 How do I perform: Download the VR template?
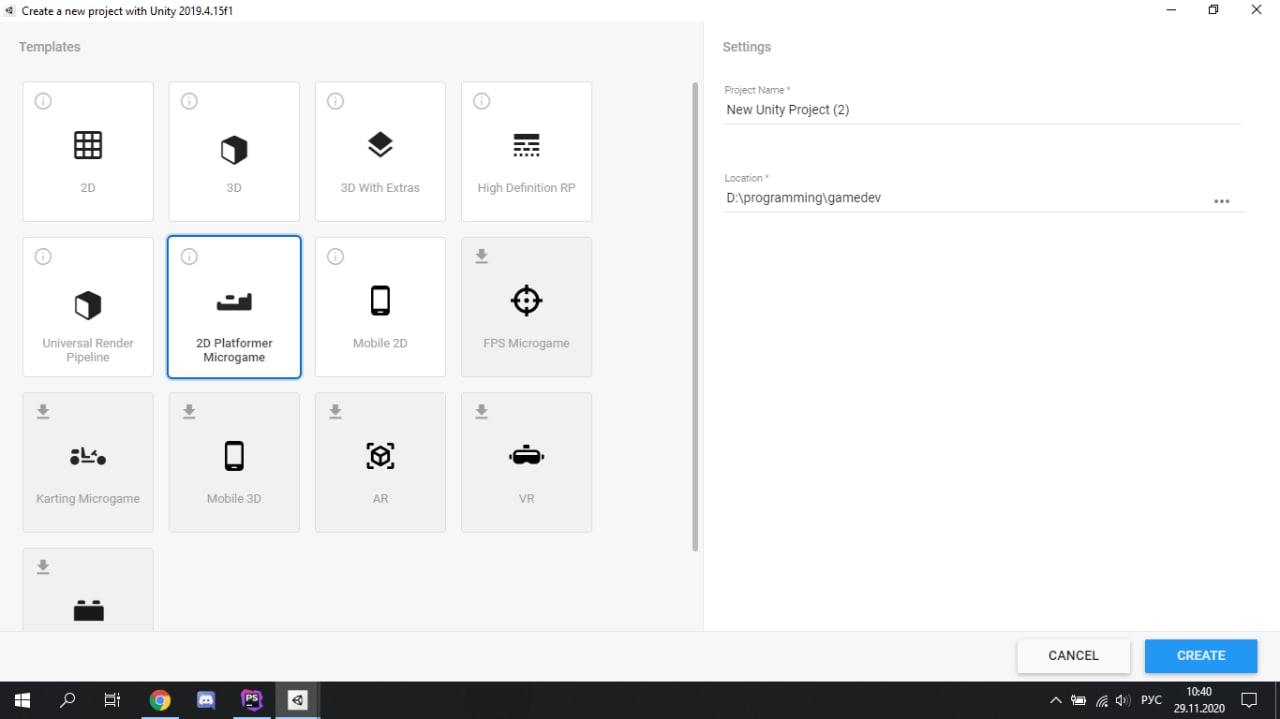tap(481, 412)
